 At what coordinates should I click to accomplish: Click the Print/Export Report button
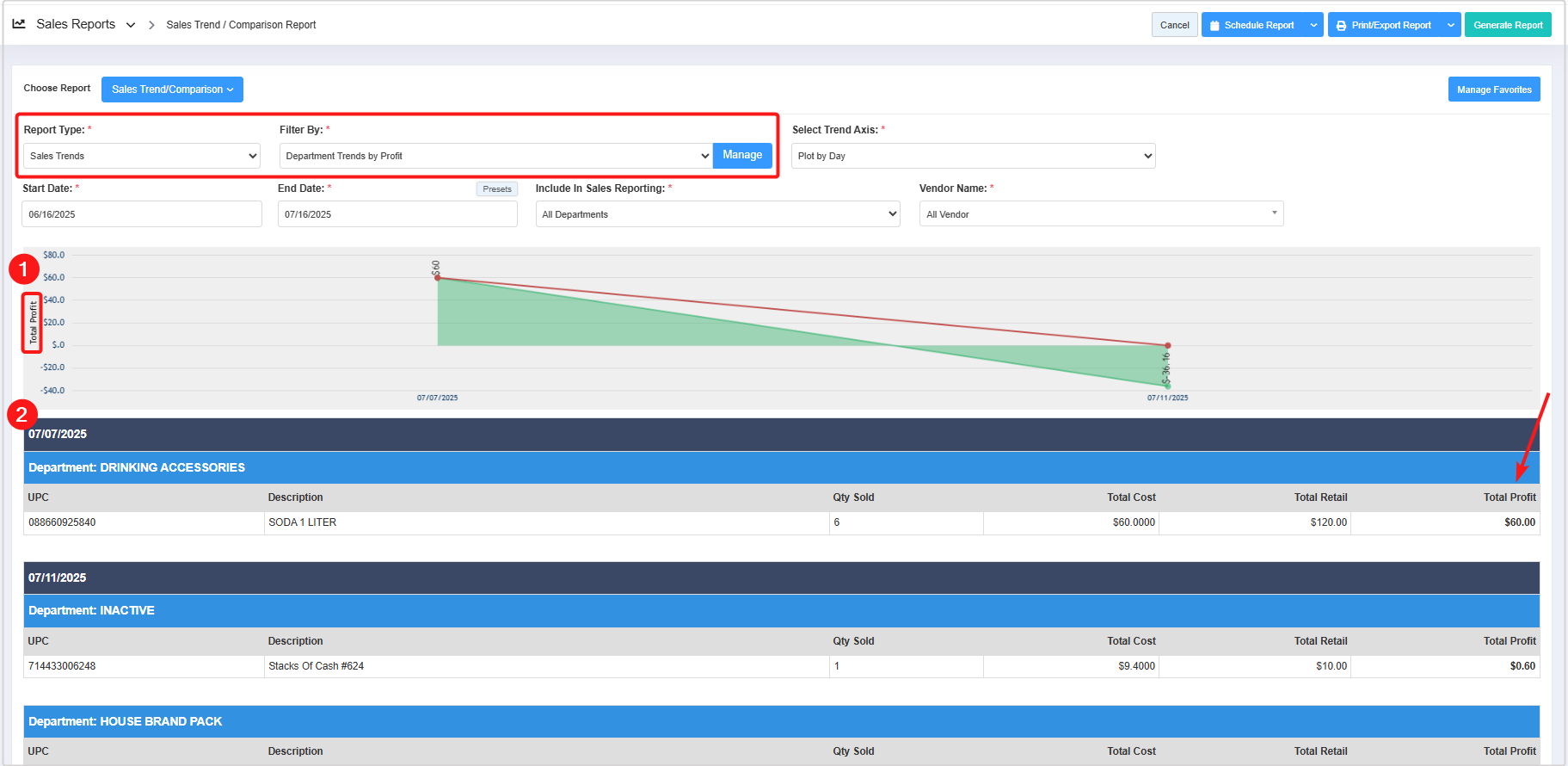[1384, 25]
